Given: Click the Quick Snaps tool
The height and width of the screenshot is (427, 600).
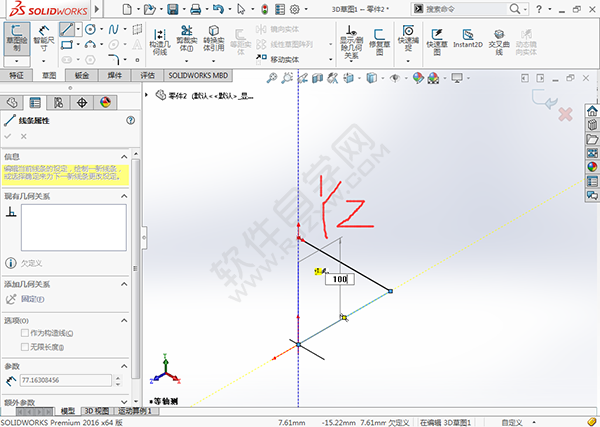Looking at the screenshot, I should click(408, 38).
